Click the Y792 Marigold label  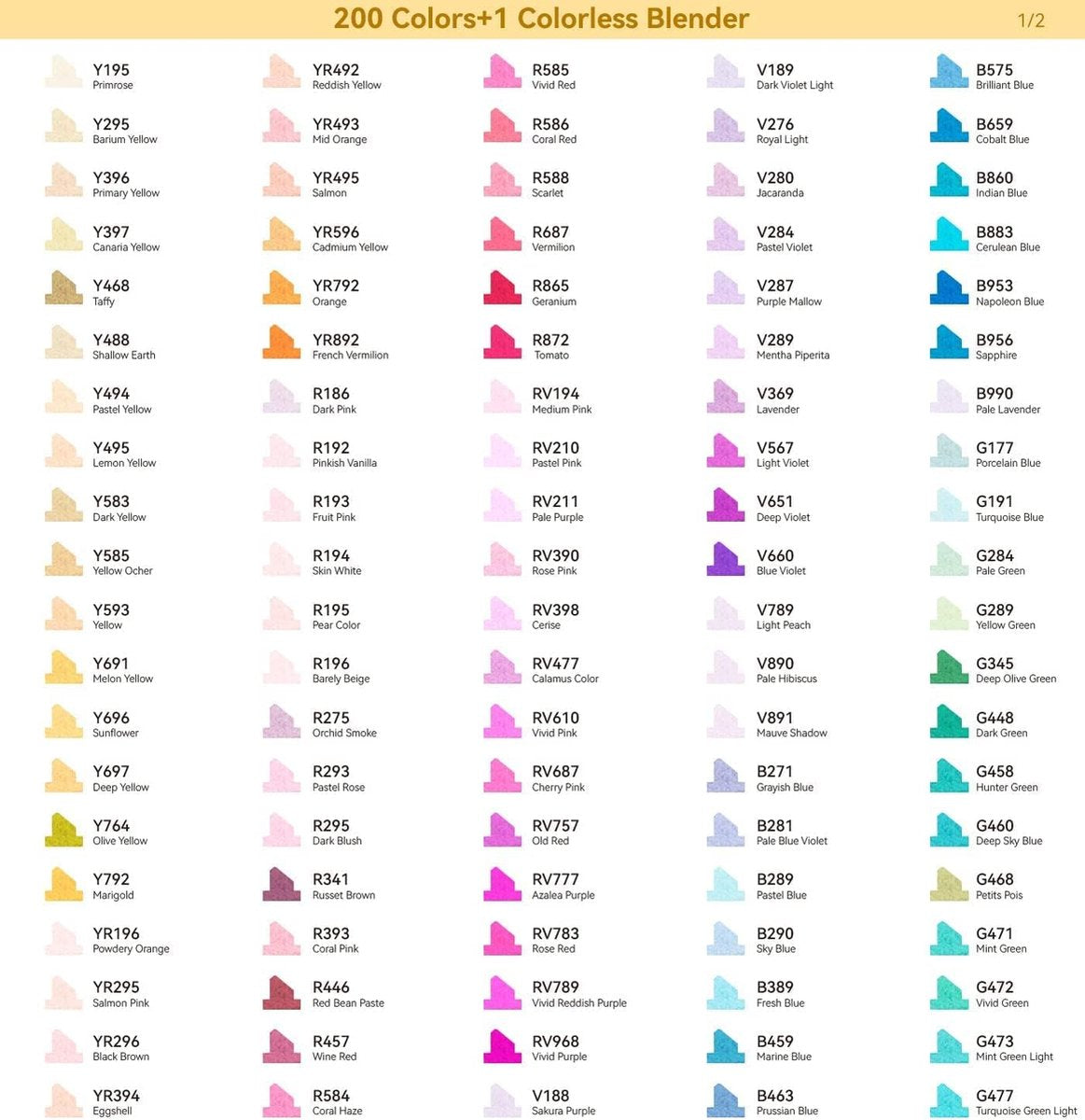point(113,887)
